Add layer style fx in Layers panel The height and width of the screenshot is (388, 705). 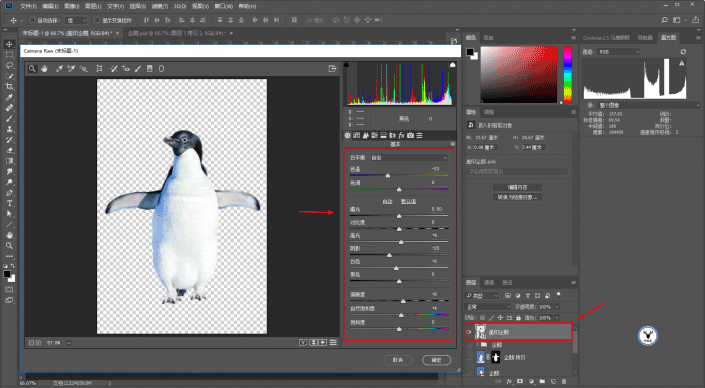click(x=509, y=382)
